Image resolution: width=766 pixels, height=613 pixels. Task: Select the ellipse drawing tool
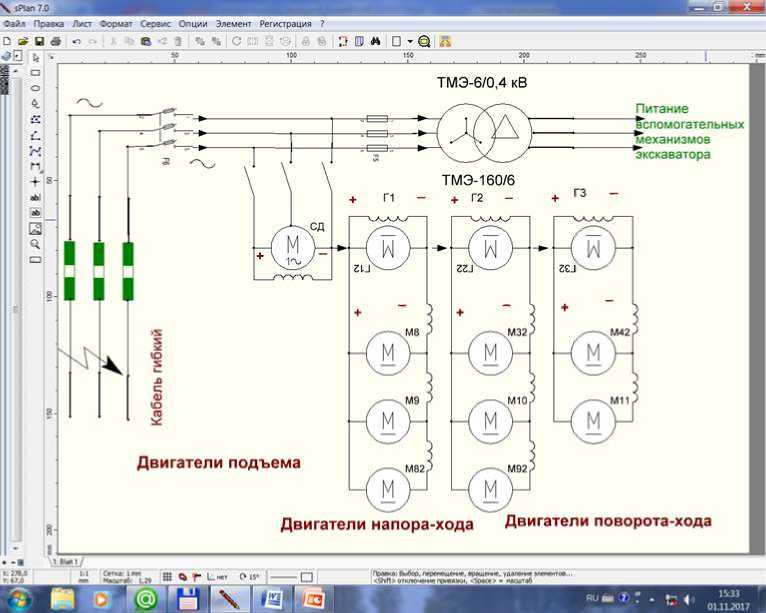35,88
